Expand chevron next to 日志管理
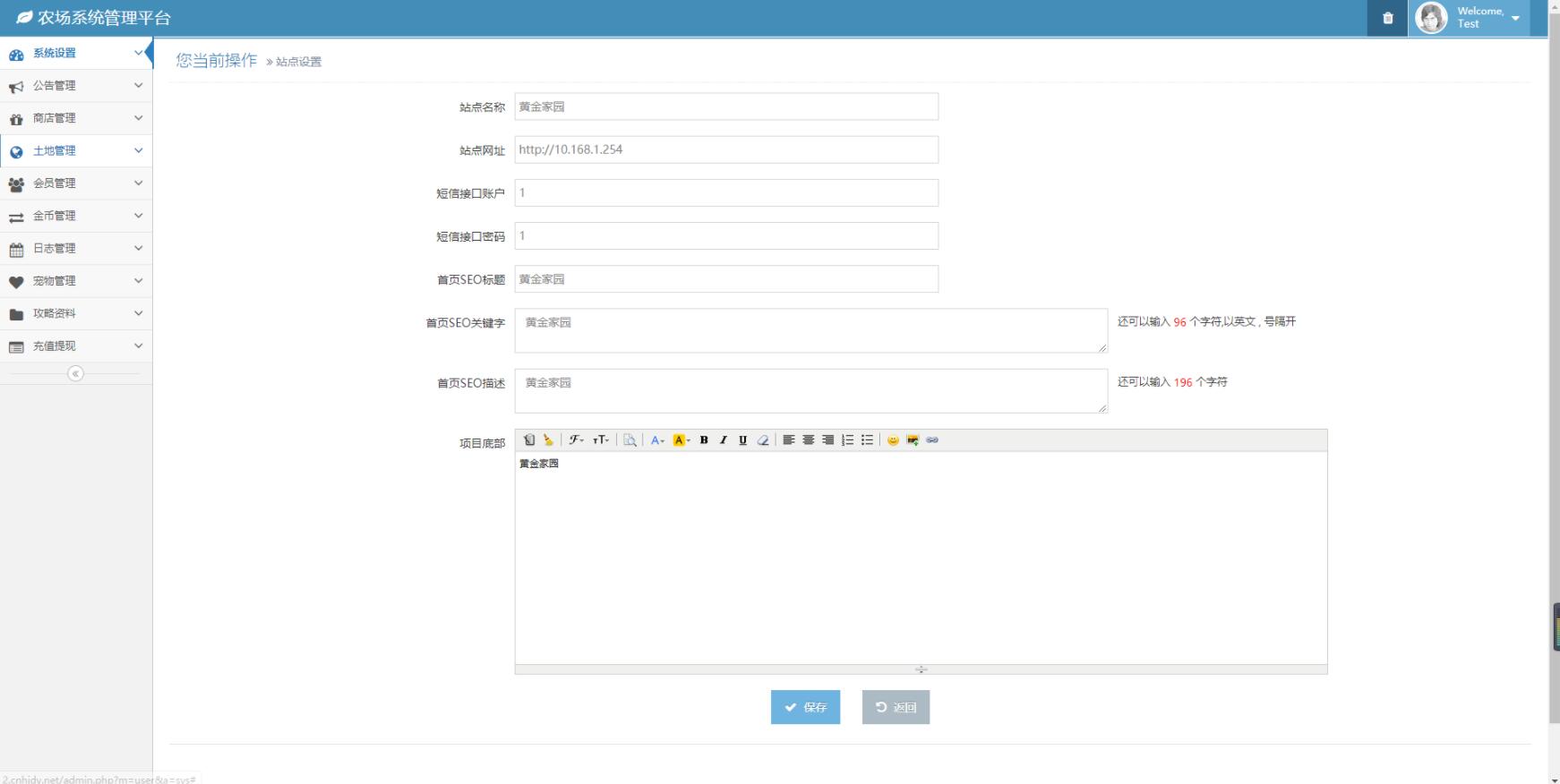 (138, 248)
